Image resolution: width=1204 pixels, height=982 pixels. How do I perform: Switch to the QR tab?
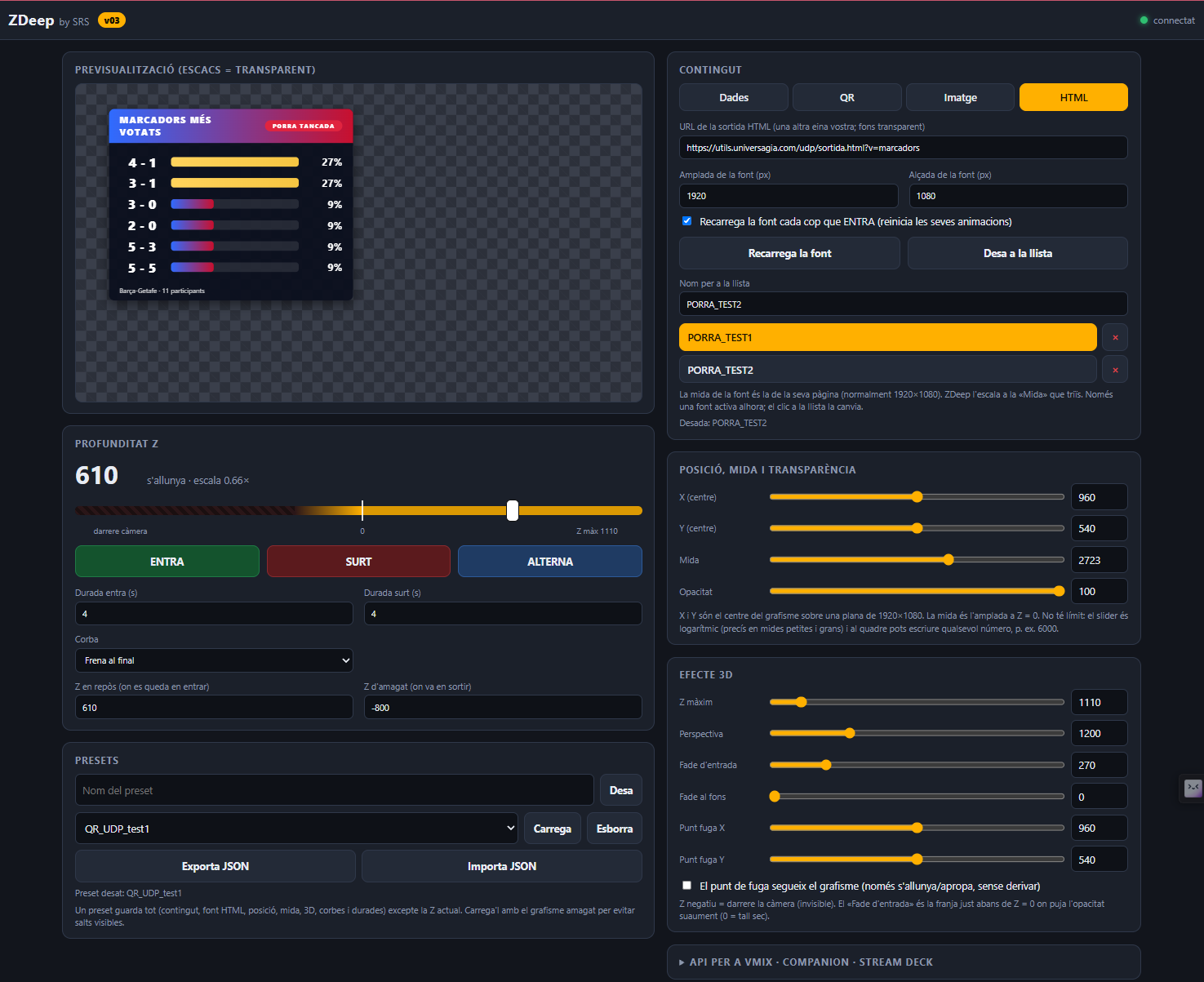click(x=847, y=97)
